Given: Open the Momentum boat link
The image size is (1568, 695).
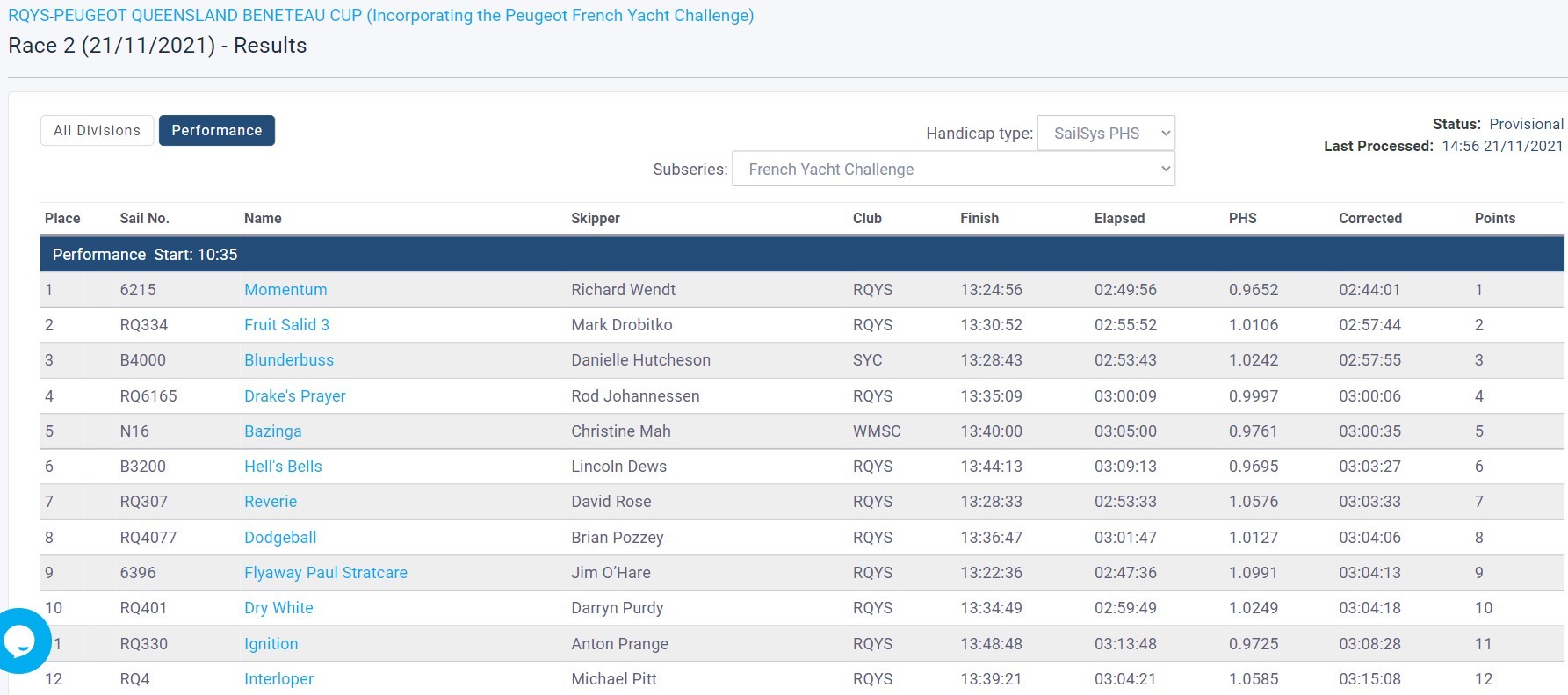Looking at the screenshot, I should click(x=285, y=289).
